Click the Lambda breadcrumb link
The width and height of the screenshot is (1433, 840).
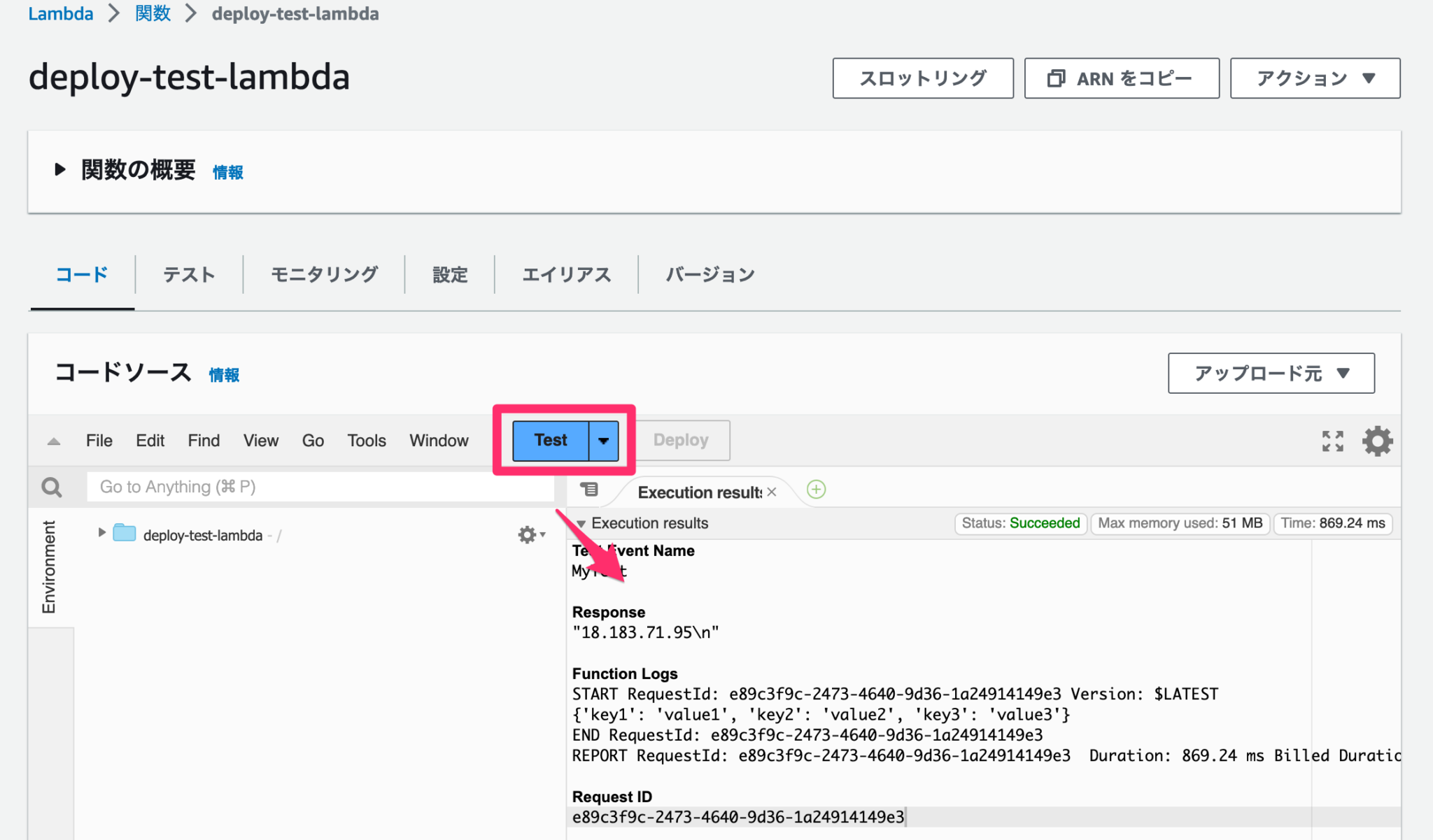60,13
